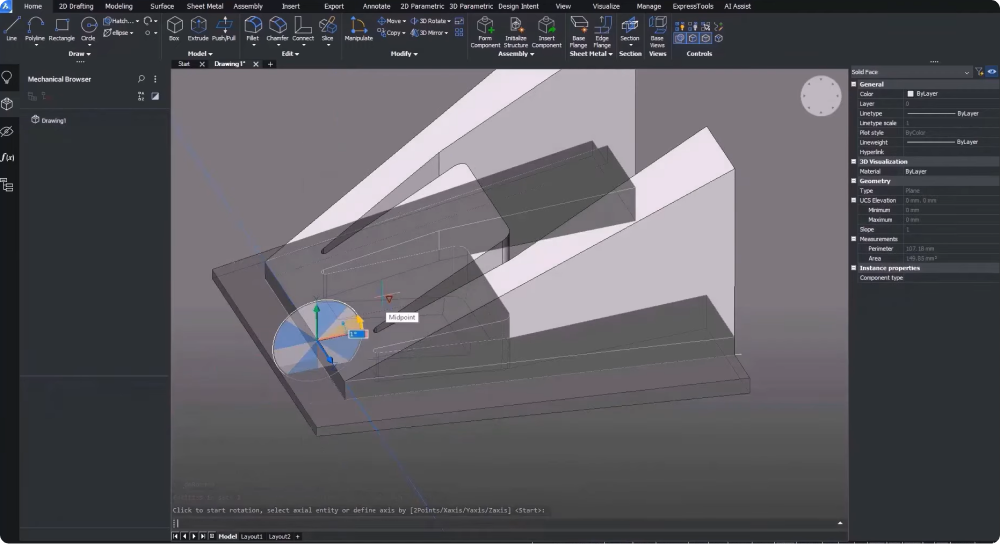Screen dimensions: 1000x544
Task: Click the ByLayer color swatch
Action: pos(910,94)
